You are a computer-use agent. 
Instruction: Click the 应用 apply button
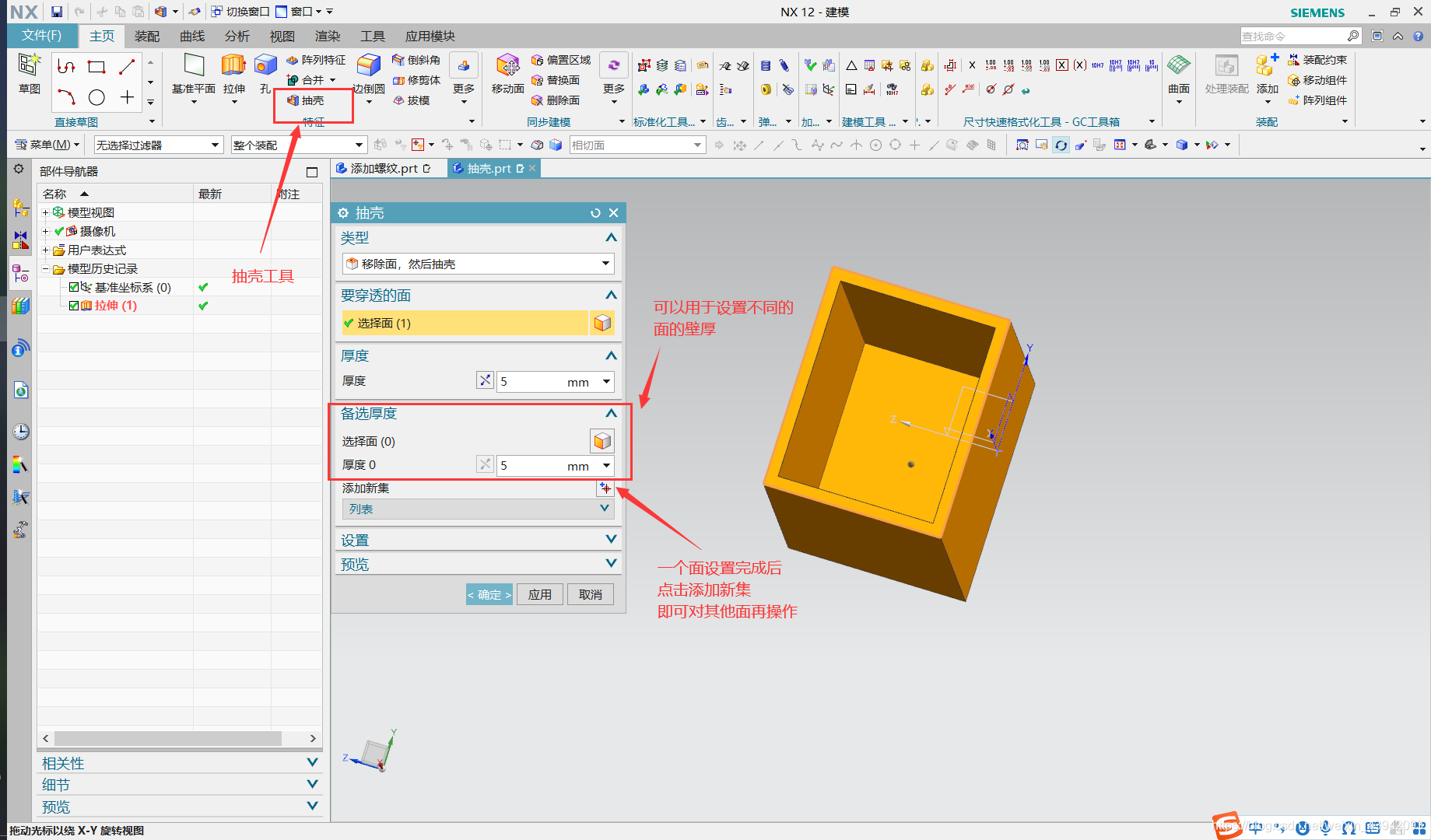[x=539, y=594]
